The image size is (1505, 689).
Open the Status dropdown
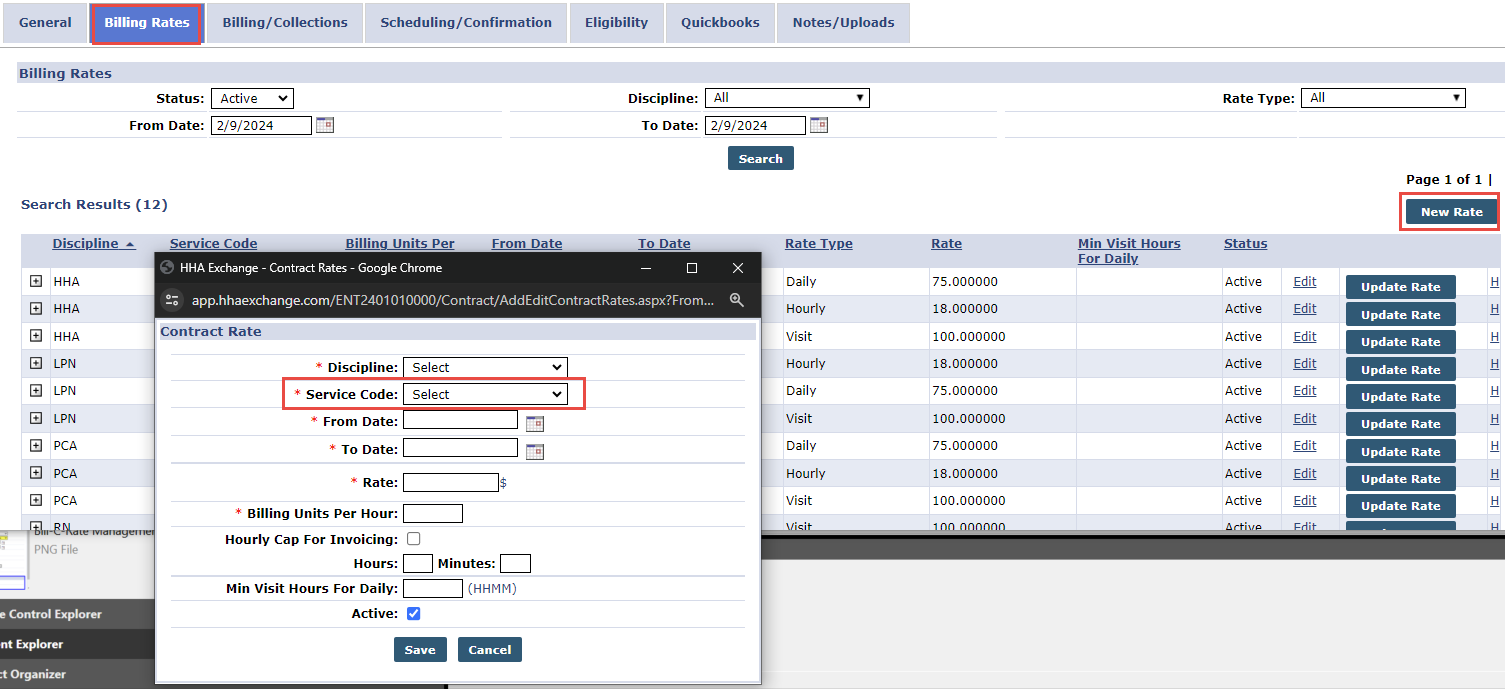252,98
